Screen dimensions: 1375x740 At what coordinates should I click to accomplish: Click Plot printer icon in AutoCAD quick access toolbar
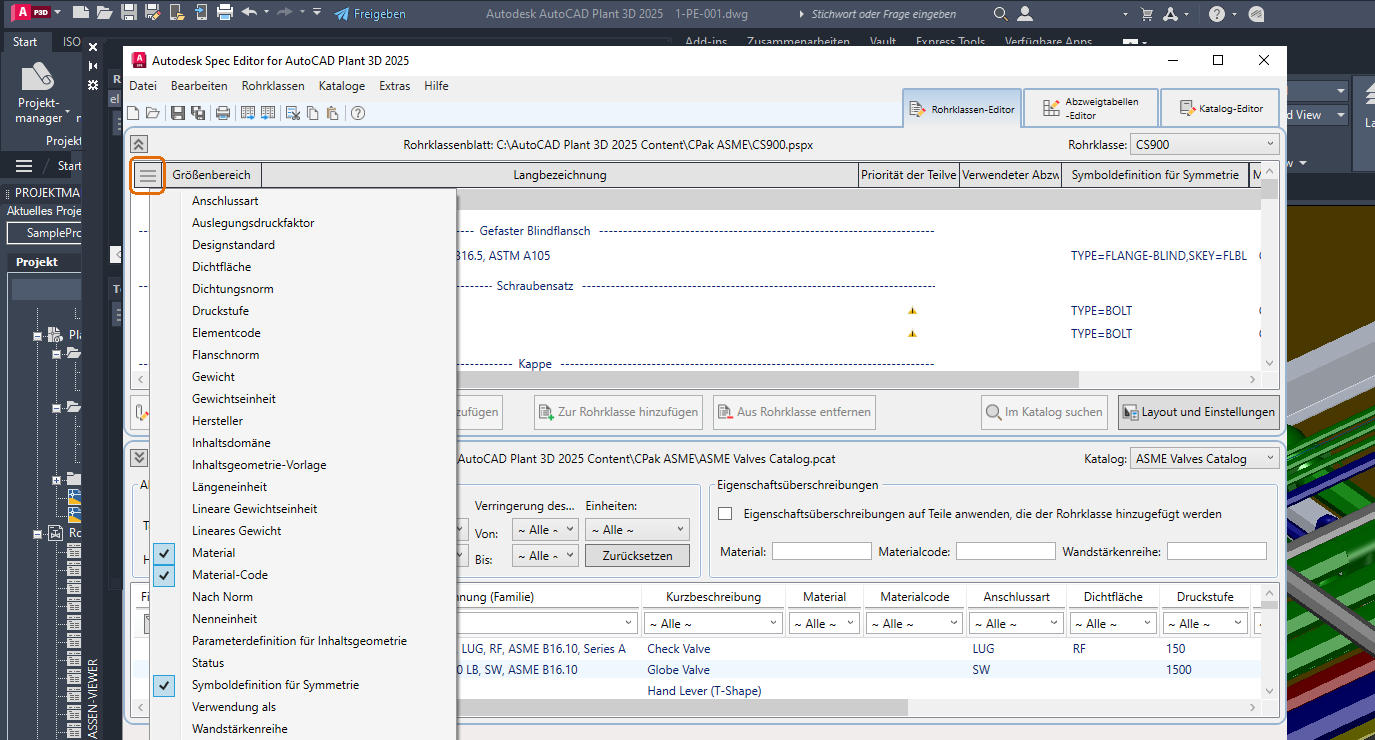tap(225, 13)
